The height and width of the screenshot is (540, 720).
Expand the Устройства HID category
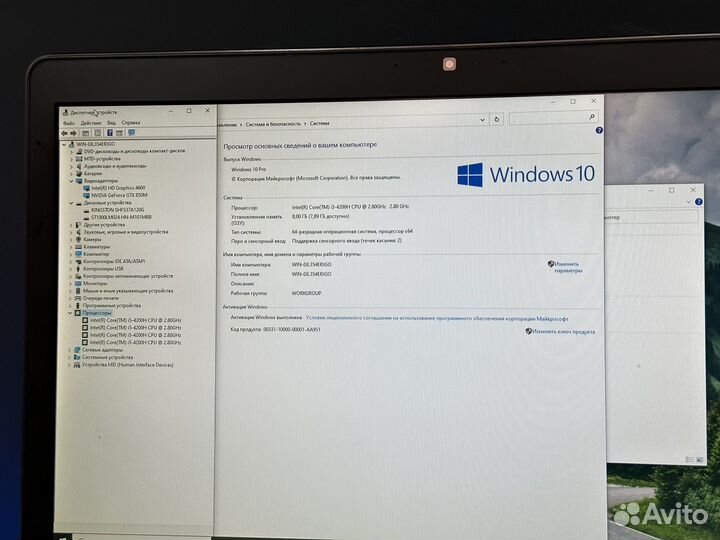pyautogui.click(x=70, y=365)
